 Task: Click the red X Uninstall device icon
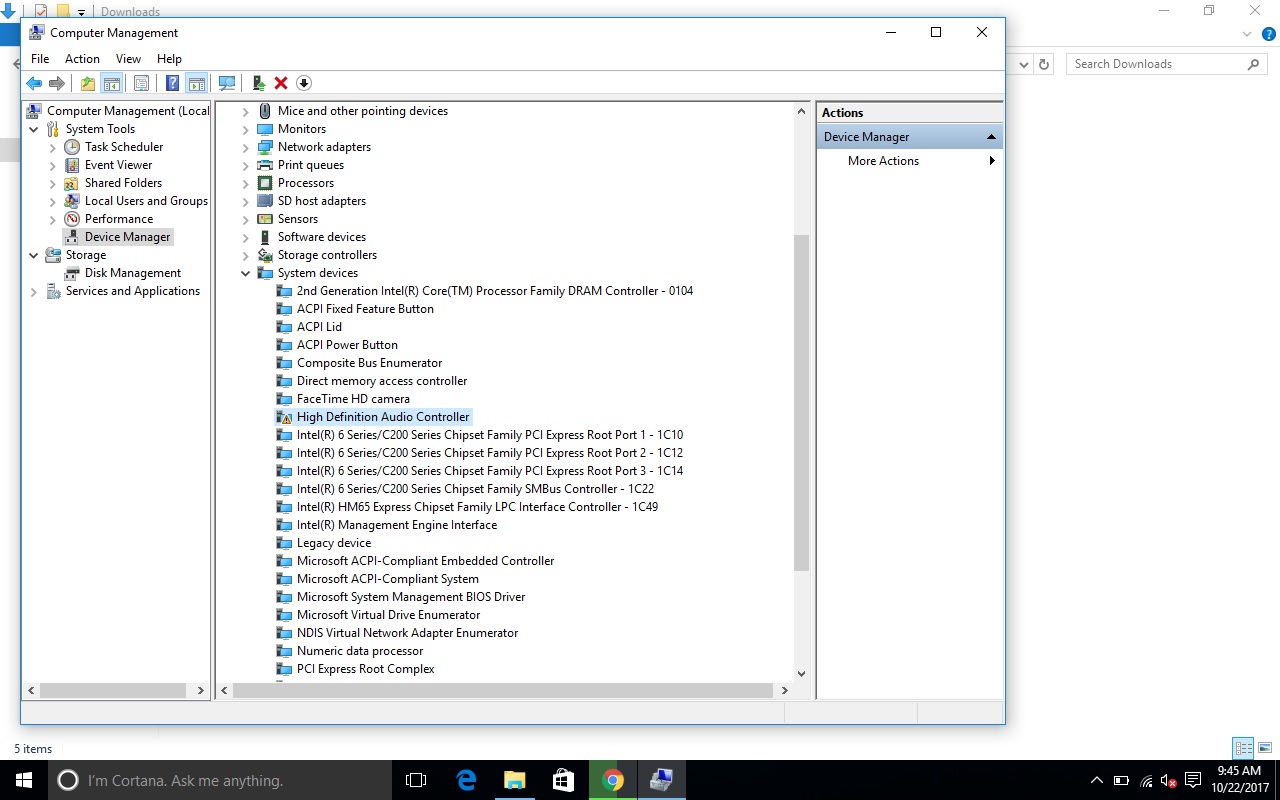coord(281,84)
